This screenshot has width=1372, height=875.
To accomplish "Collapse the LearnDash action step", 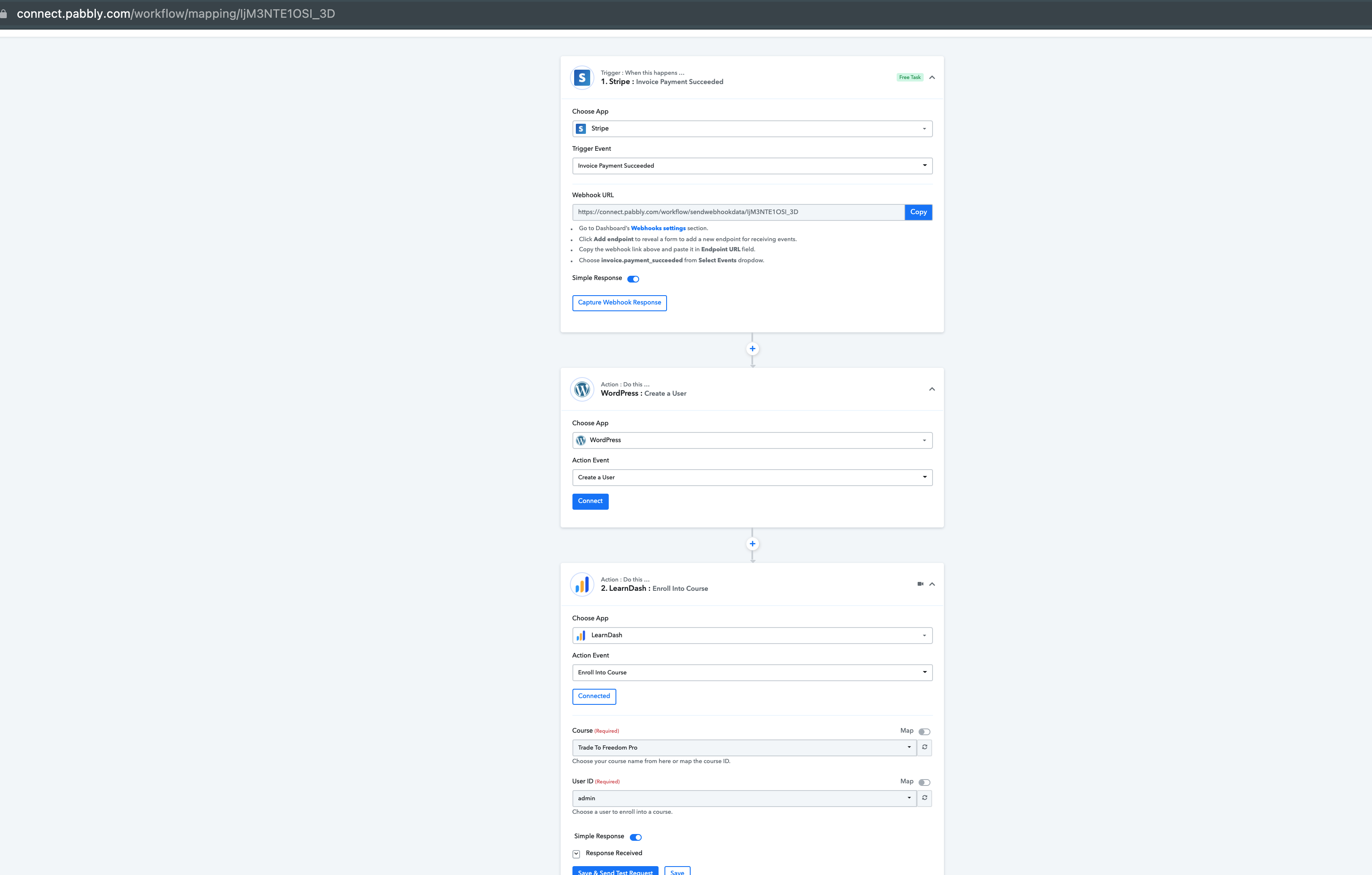I will point(932,584).
